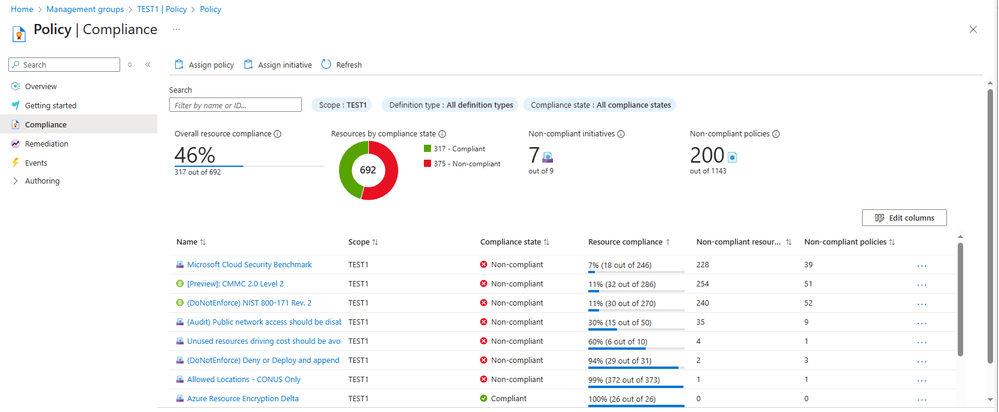Select the Events lightning icon

click(x=15, y=163)
